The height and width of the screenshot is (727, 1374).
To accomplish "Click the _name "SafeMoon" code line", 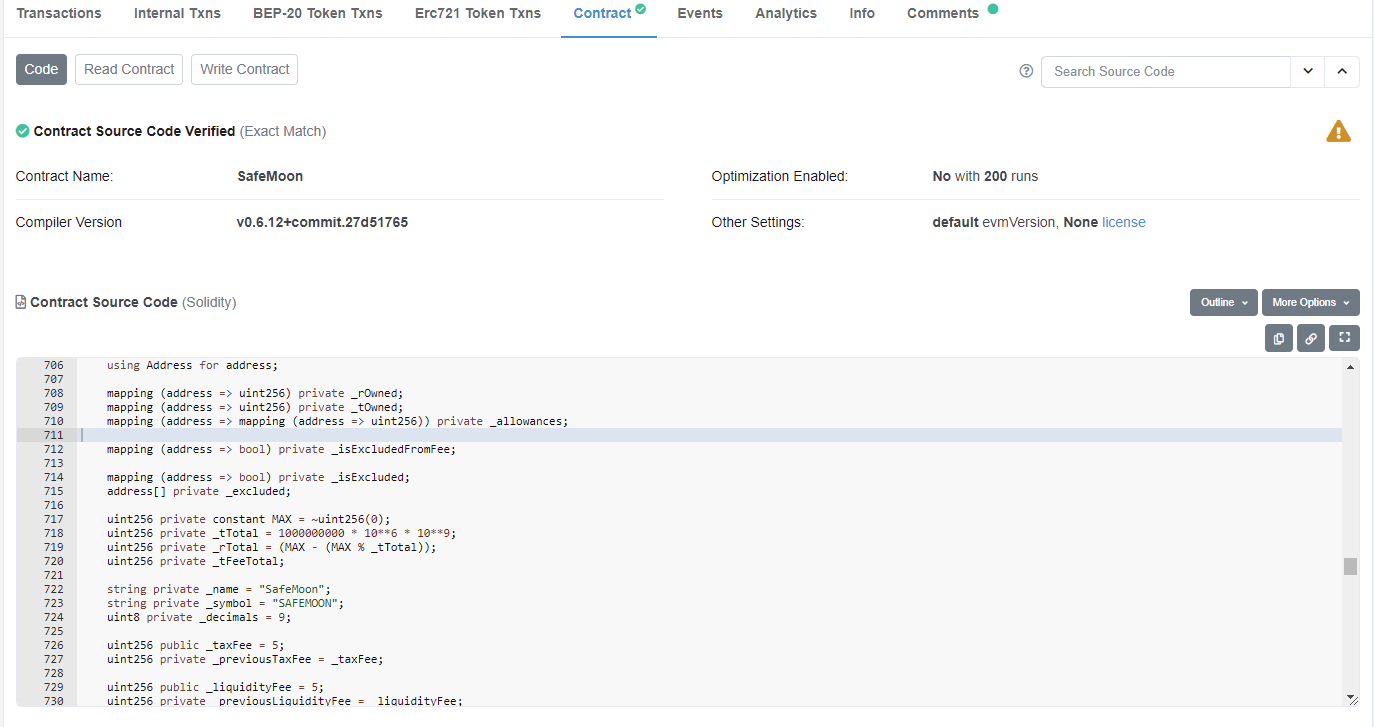I will 219,589.
